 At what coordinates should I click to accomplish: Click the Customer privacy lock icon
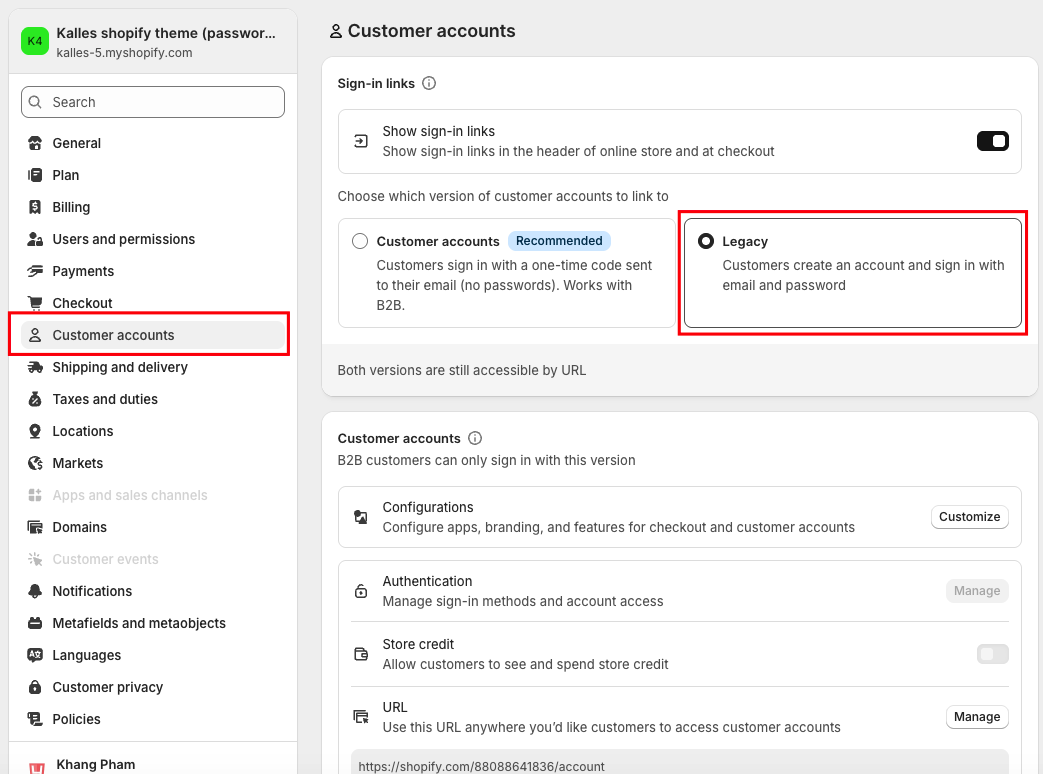click(x=35, y=687)
